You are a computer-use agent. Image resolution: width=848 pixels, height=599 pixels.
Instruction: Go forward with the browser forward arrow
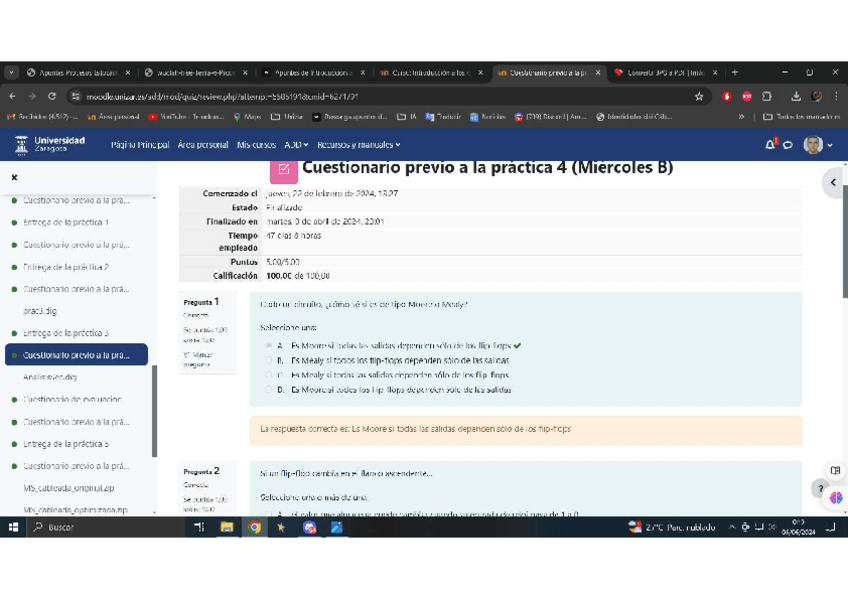click(x=32, y=96)
